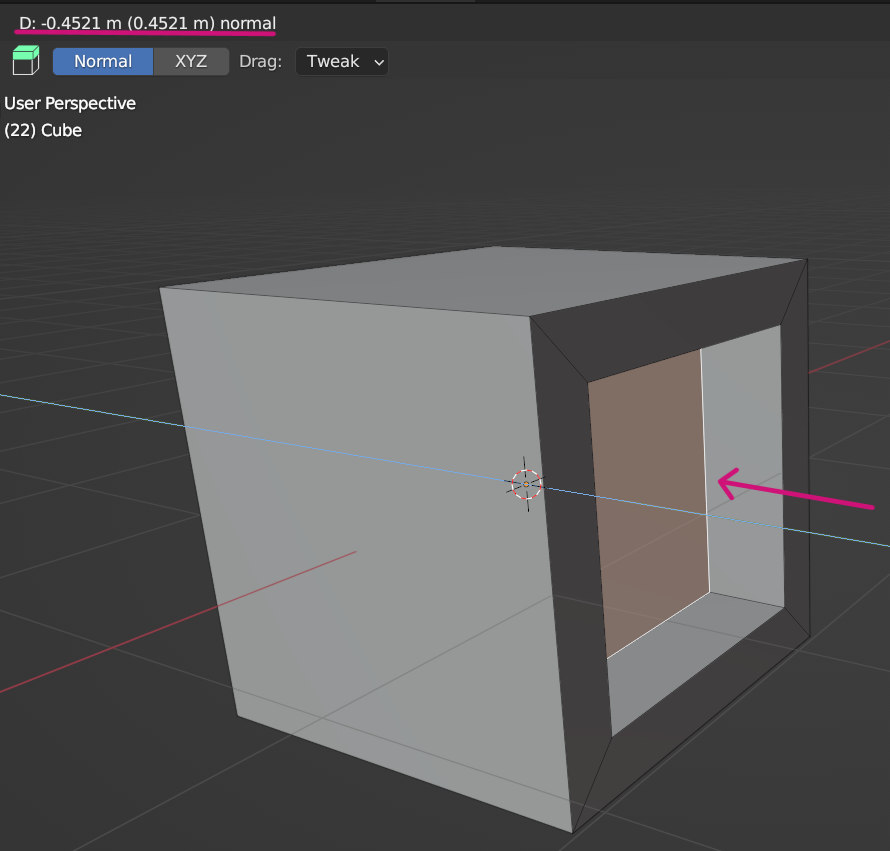Click the '(22) Cube' object label
The height and width of the screenshot is (851, 890).
[43, 131]
